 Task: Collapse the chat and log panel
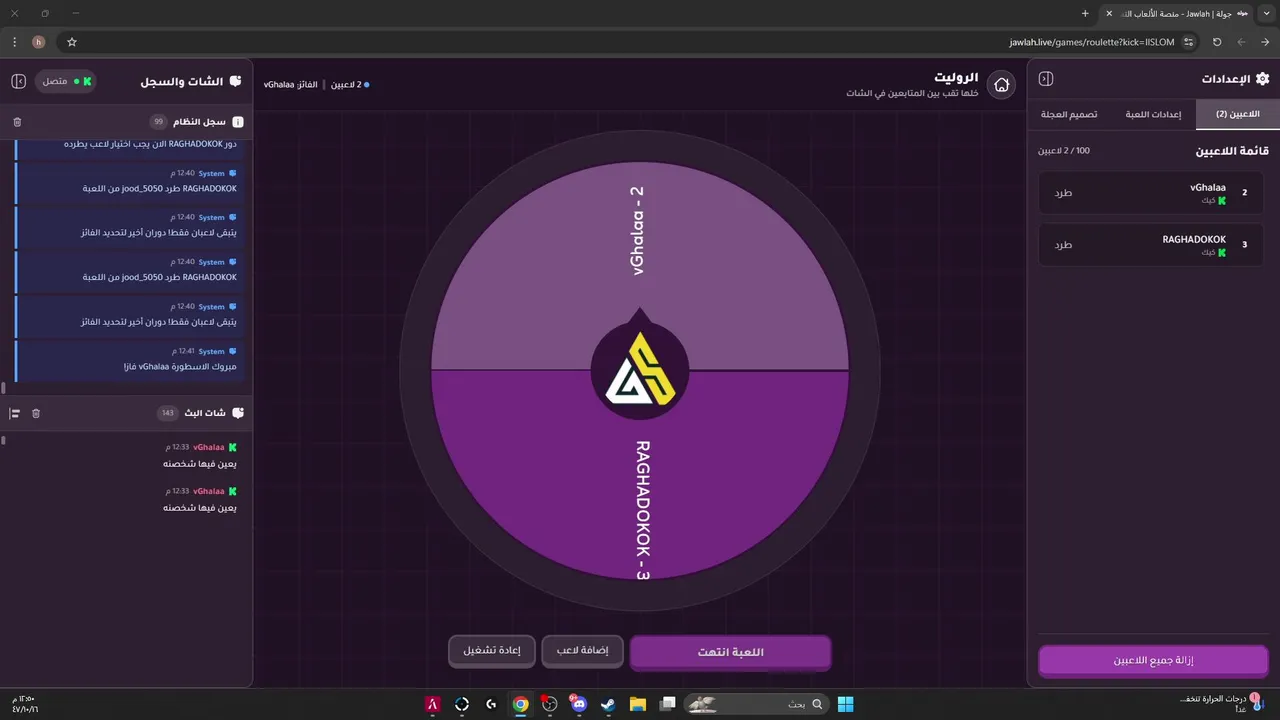(19, 80)
